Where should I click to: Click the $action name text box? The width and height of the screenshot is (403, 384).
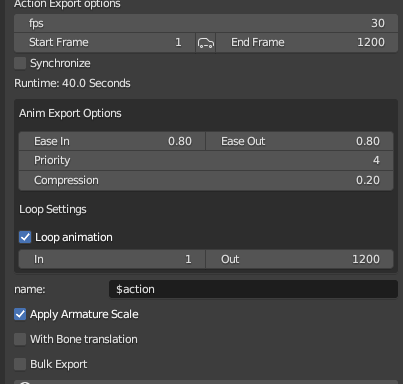(x=253, y=289)
